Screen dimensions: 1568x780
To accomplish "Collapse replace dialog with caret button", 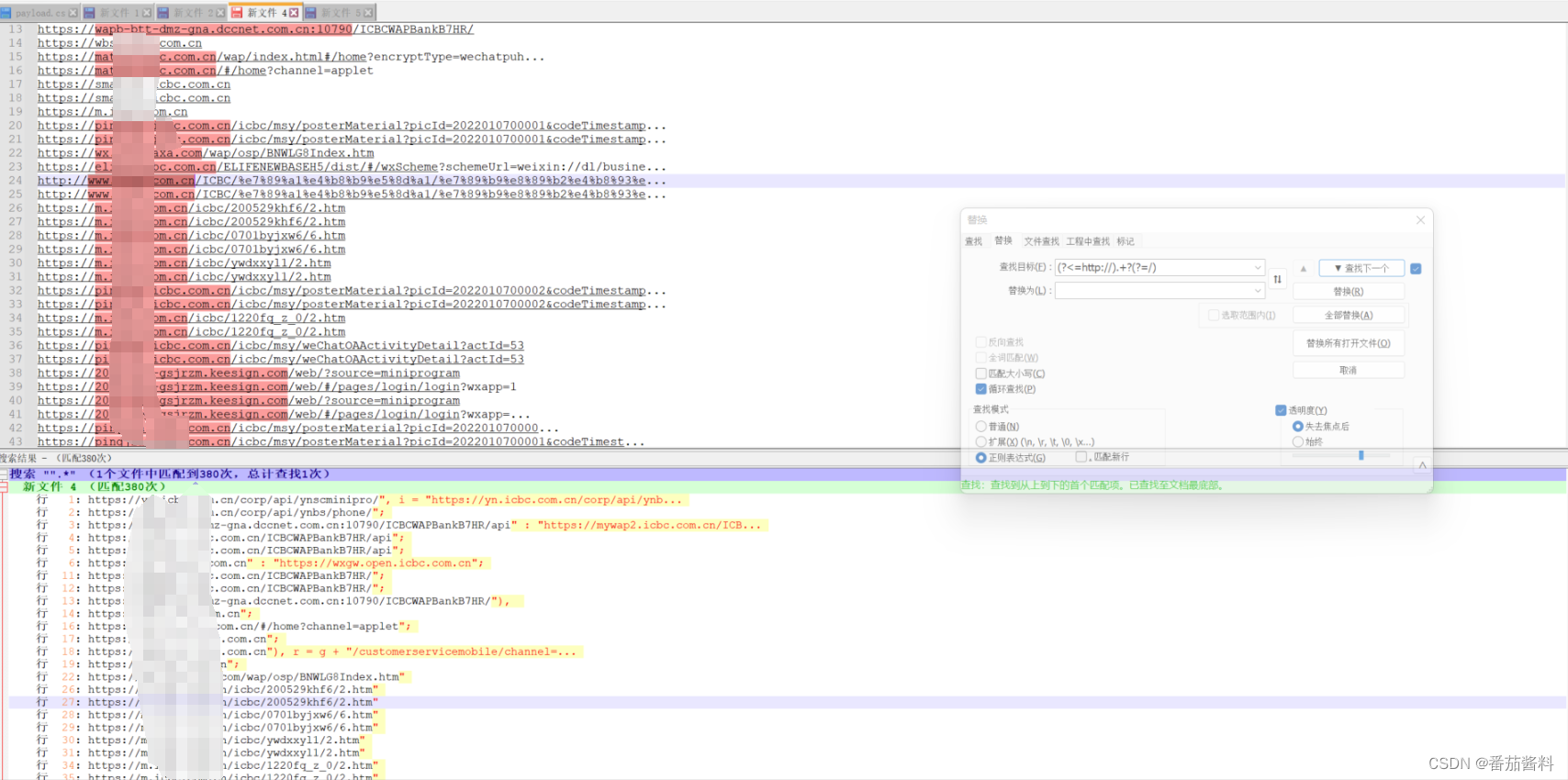I will click(1422, 465).
